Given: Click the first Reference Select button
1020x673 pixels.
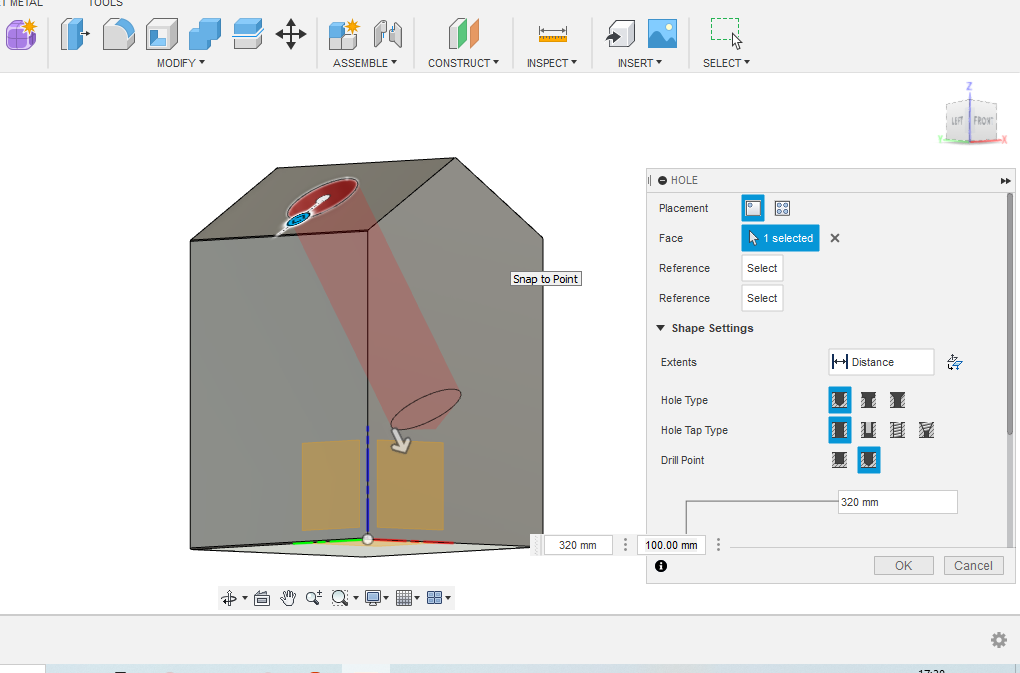Looking at the screenshot, I should click(762, 268).
